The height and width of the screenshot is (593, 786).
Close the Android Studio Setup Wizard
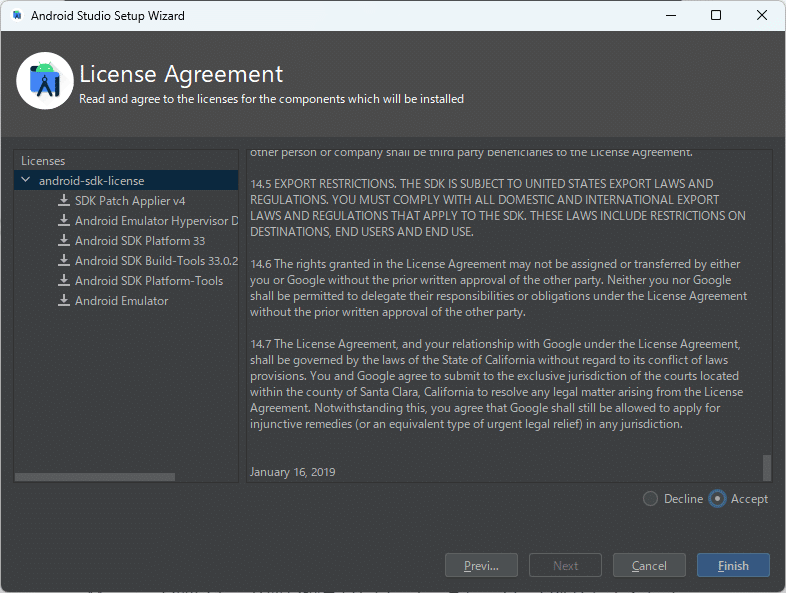click(x=761, y=16)
